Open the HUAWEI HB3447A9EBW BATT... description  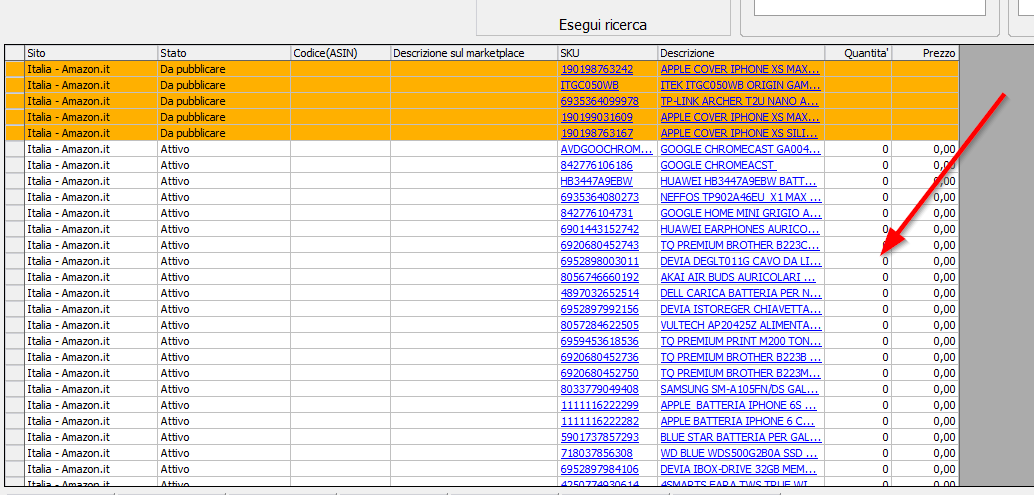tap(741, 181)
